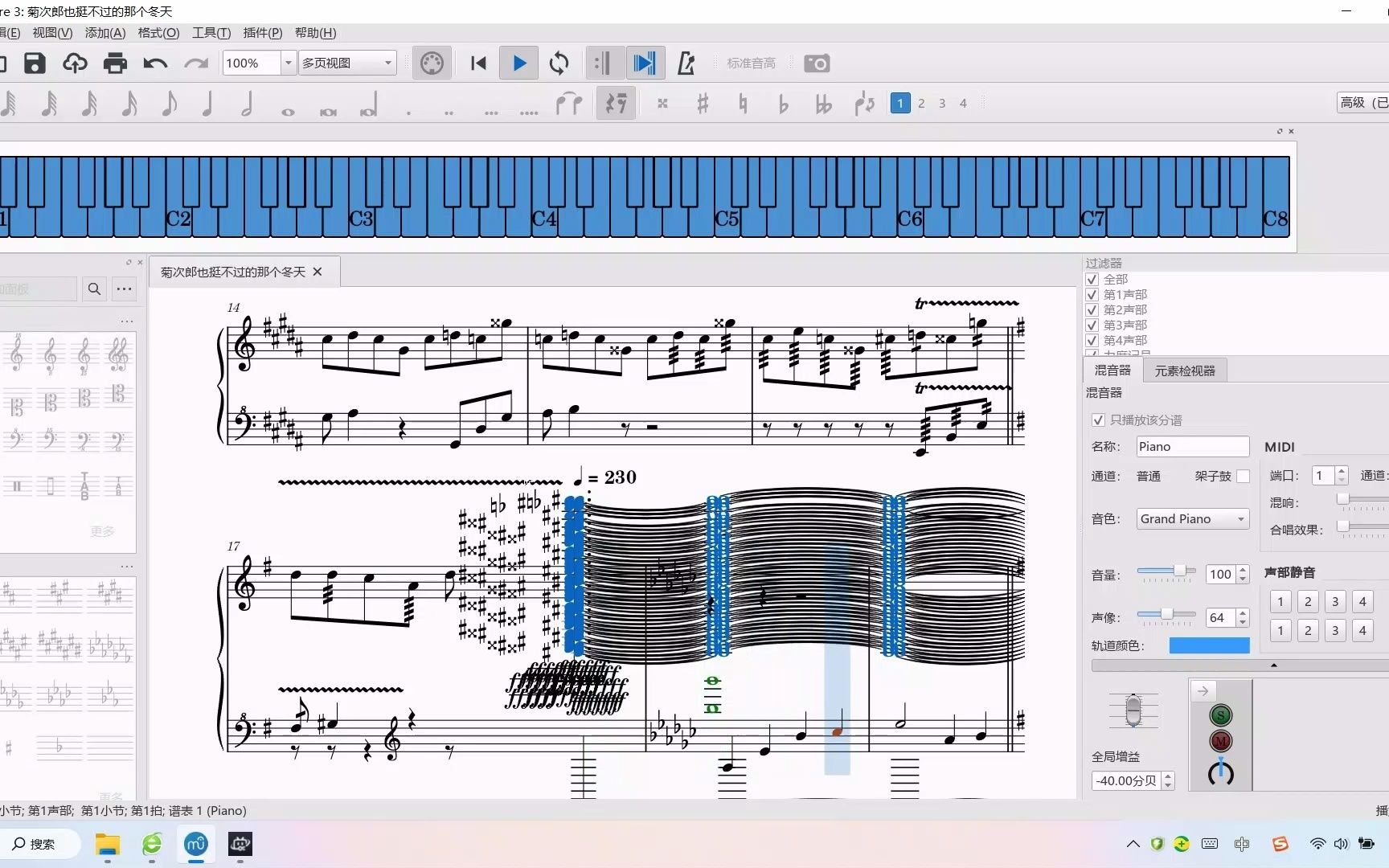The width and height of the screenshot is (1389, 868).
Task: Mute the Piano track in mixer
Action: click(x=1220, y=741)
